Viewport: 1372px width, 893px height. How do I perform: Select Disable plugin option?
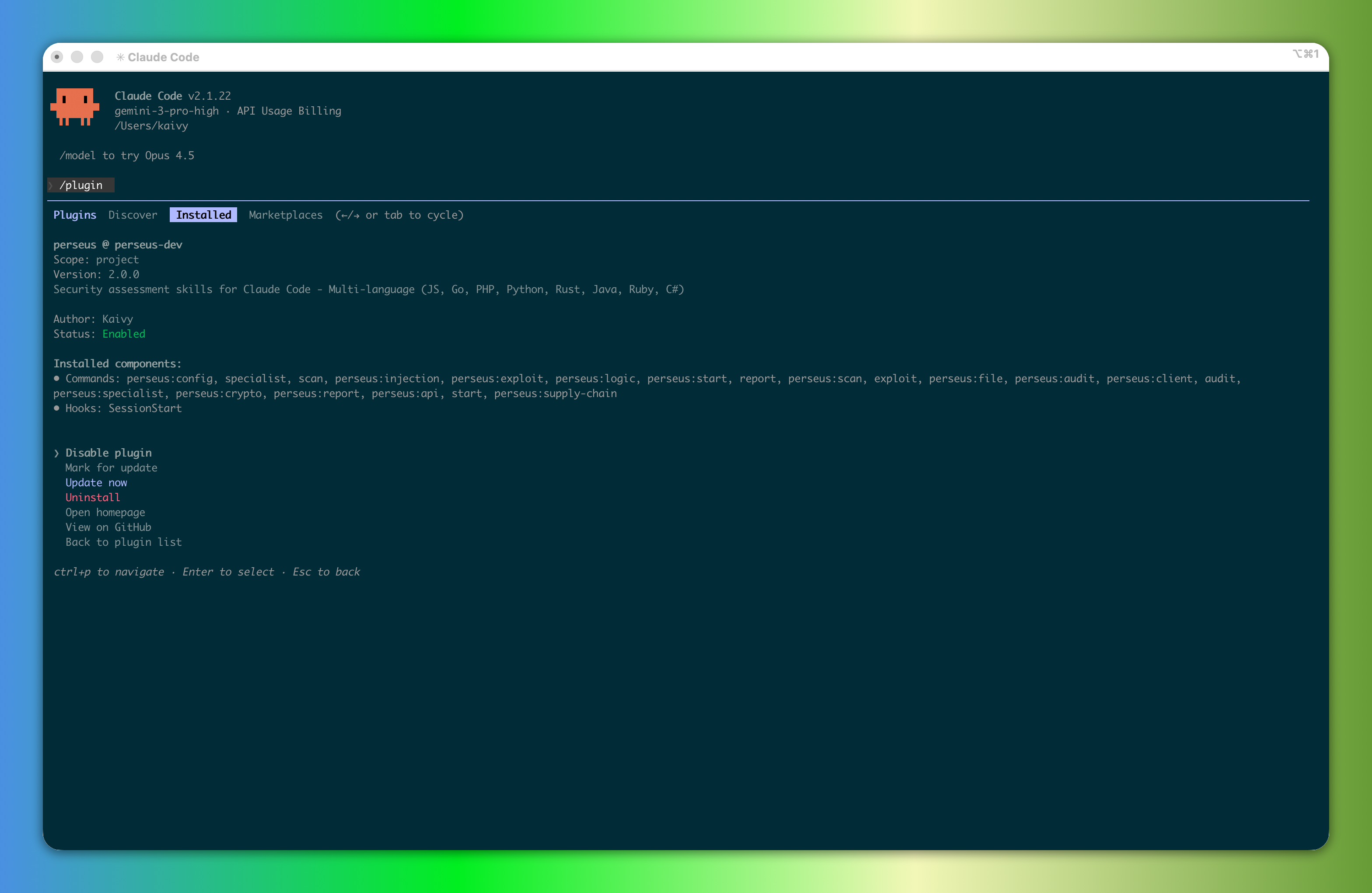click(x=109, y=453)
